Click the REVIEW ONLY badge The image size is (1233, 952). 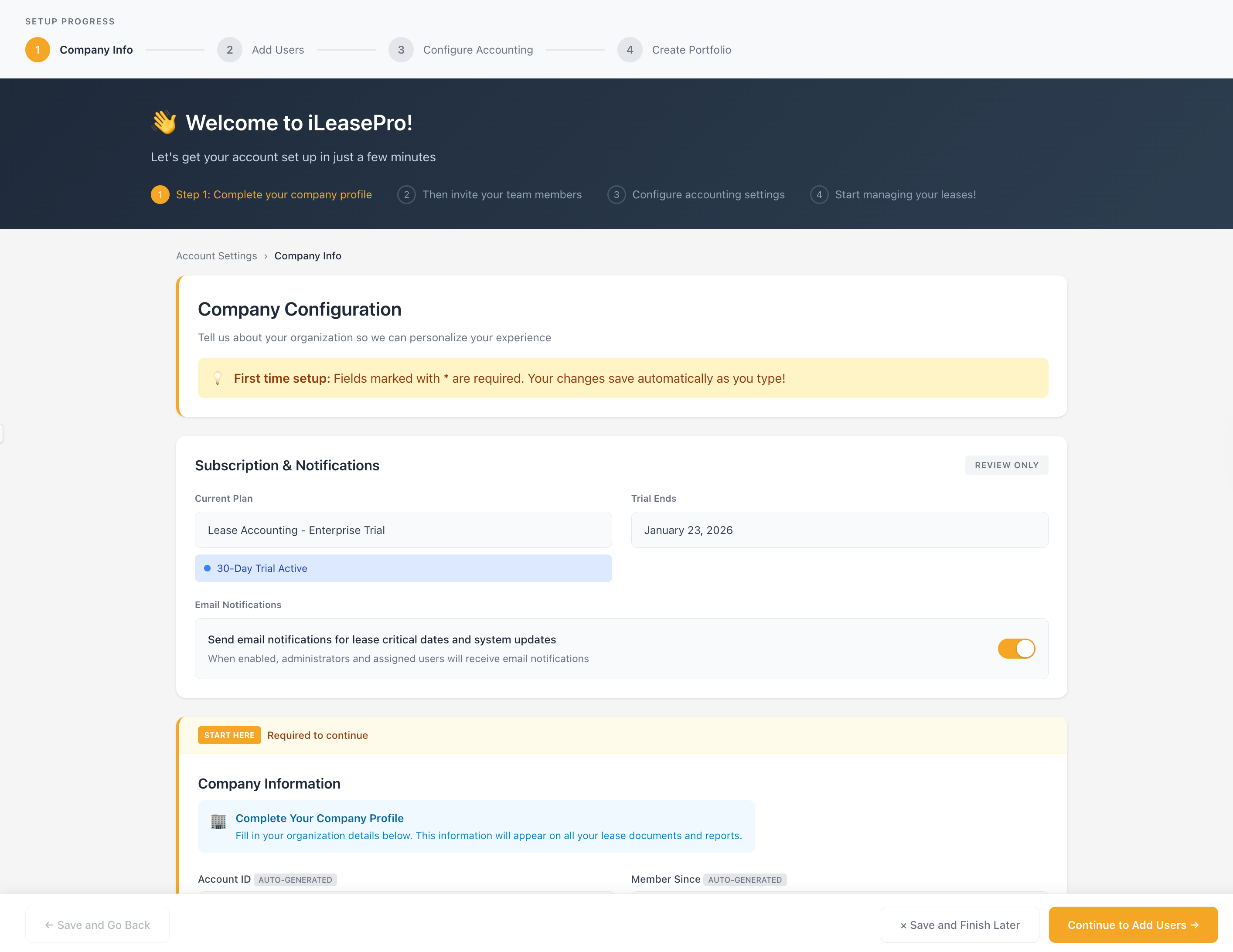pos(1006,465)
